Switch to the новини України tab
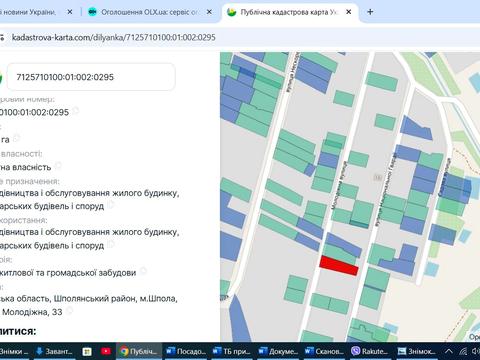Image resolution: width=480 pixels, height=360 pixels. 28,12
